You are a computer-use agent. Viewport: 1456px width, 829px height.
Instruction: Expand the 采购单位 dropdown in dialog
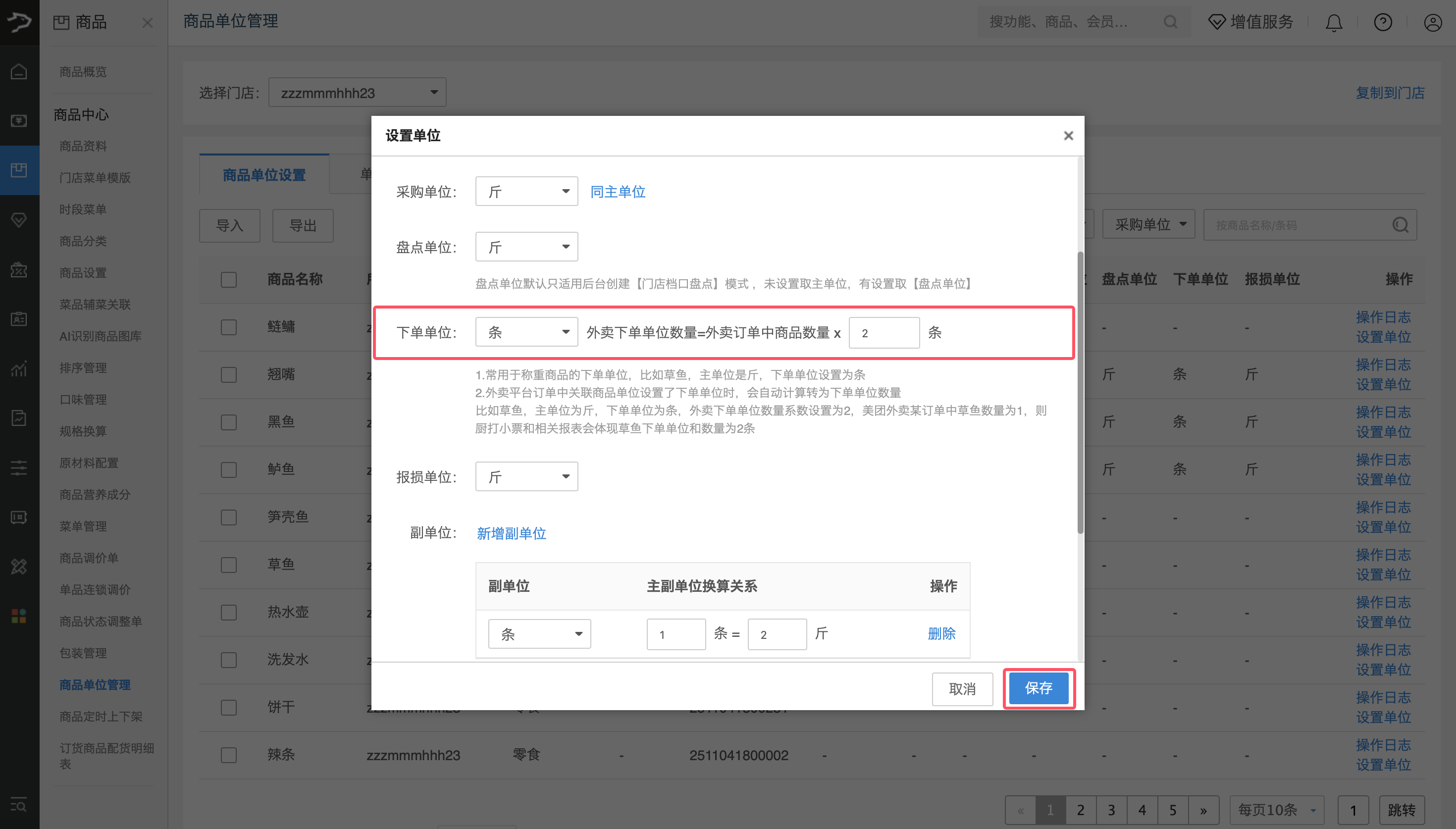[526, 191]
